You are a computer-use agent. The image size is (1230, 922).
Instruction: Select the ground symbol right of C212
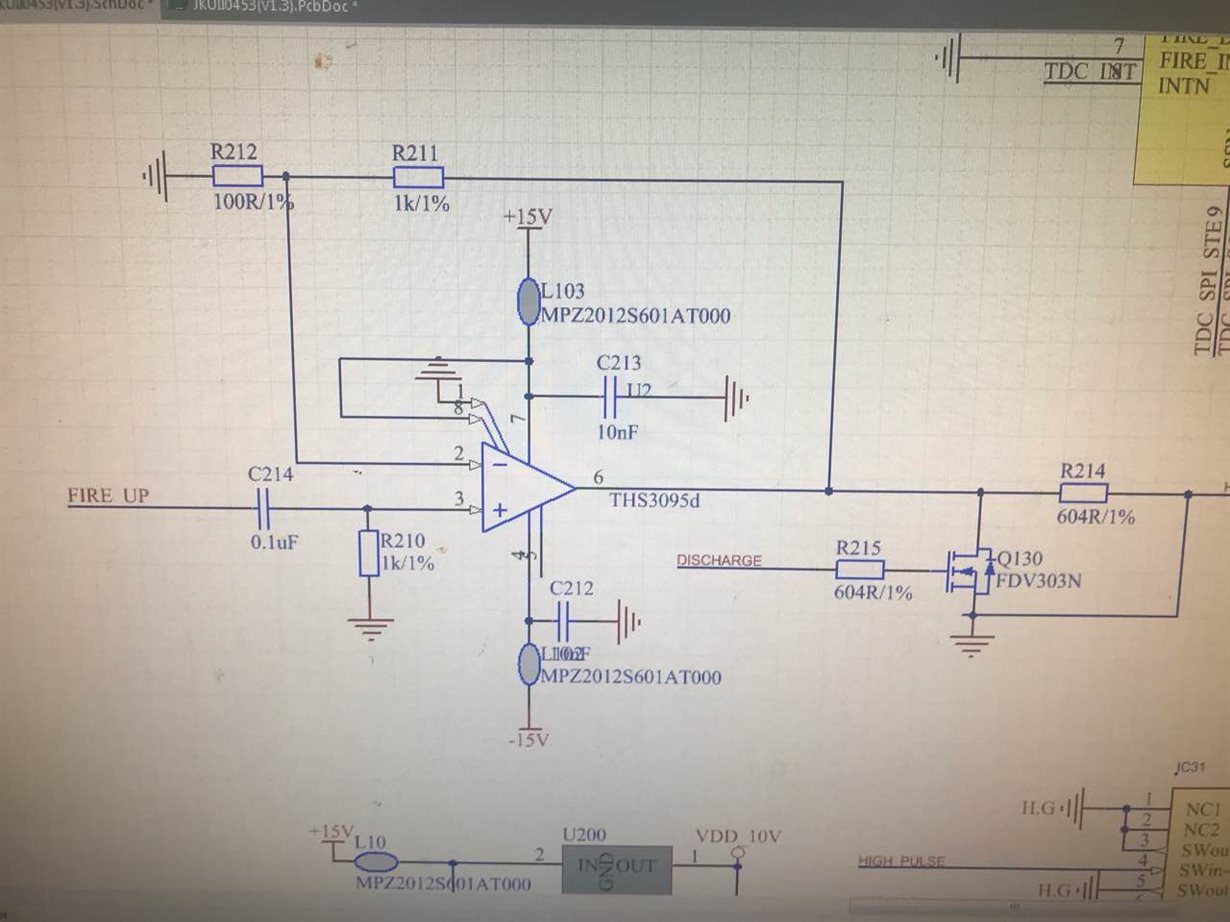coord(629,620)
